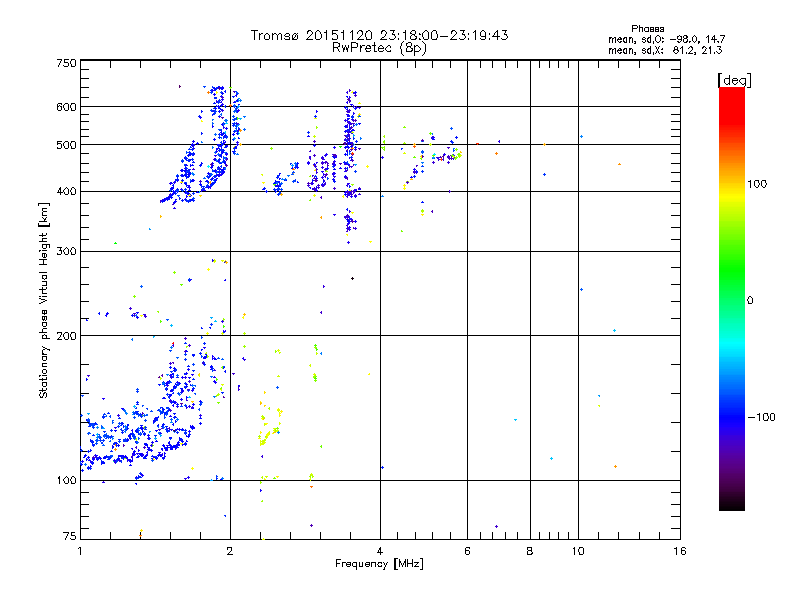Click the y-axis tick label '600'
The height and width of the screenshot is (600, 800).
66,107
